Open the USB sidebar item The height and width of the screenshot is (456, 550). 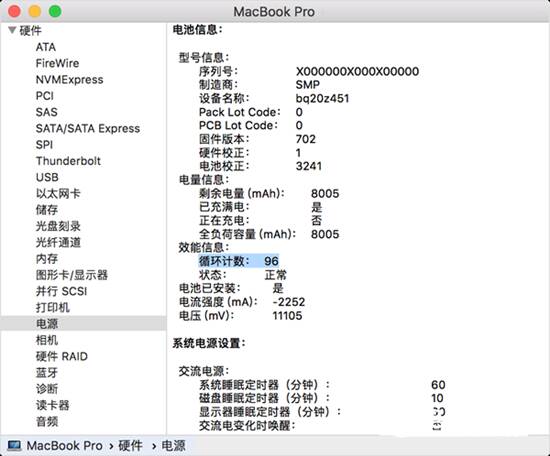pyautogui.click(x=47, y=177)
